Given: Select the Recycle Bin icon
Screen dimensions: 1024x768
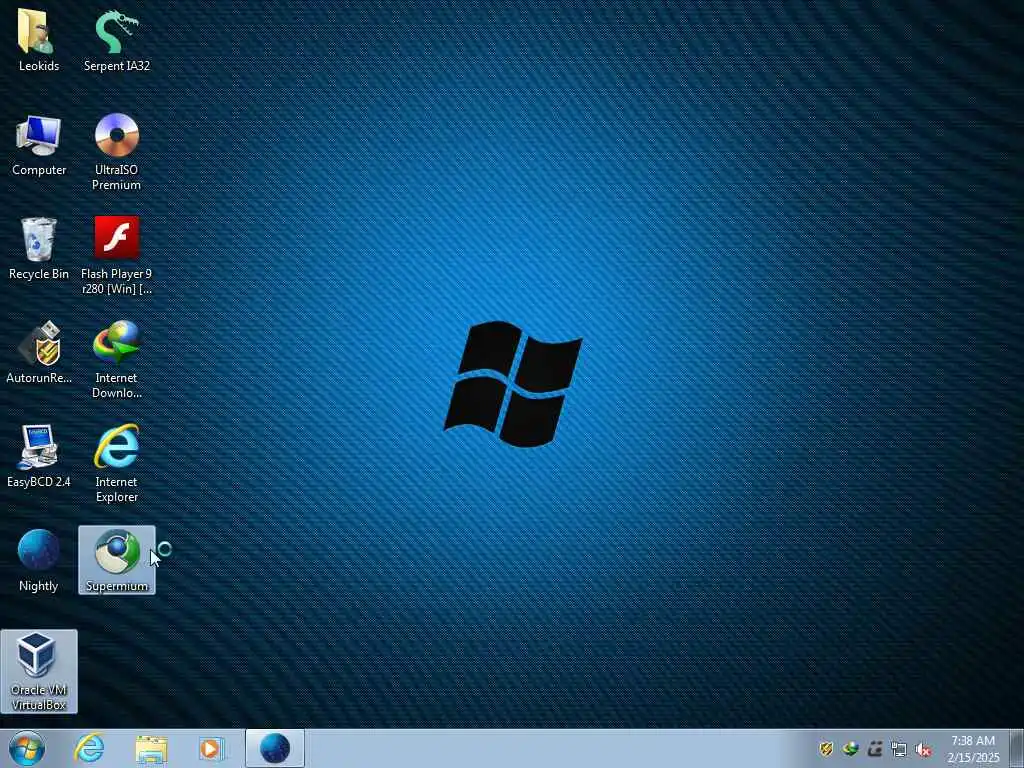Looking at the screenshot, I should pyautogui.click(x=39, y=249).
